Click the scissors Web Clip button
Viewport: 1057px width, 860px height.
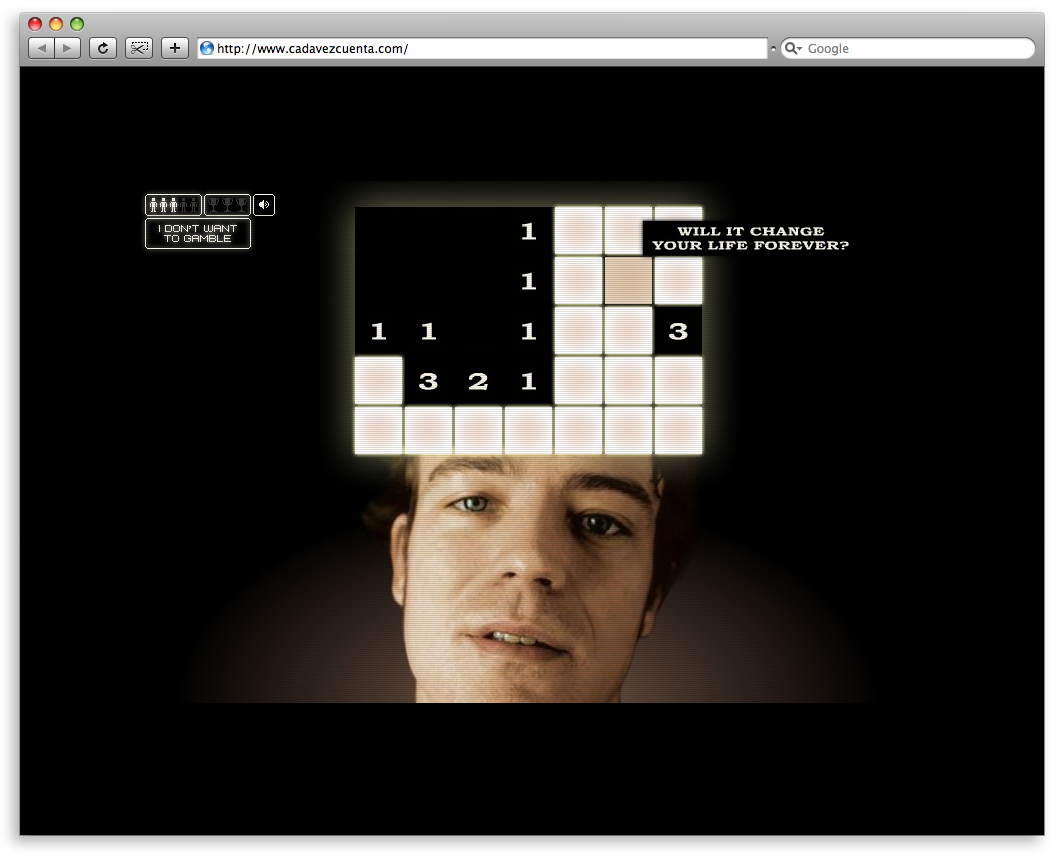[x=139, y=48]
